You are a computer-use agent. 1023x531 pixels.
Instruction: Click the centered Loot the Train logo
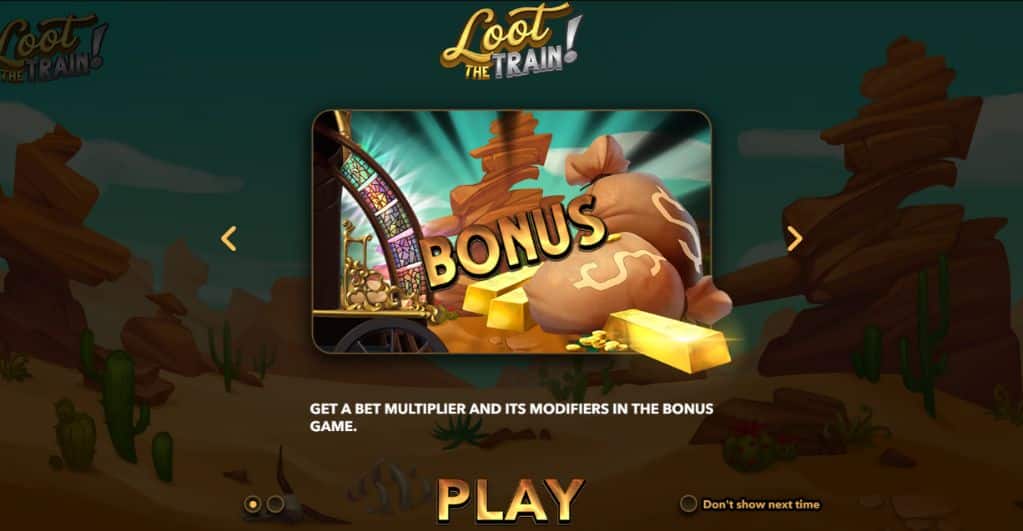tap(511, 42)
